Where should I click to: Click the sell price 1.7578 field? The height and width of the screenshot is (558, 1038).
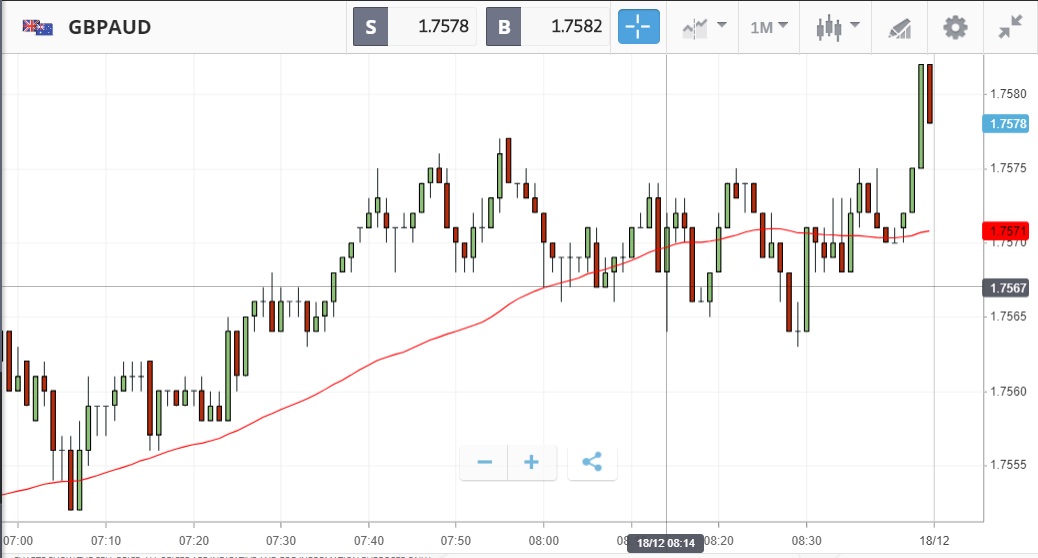(x=432, y=27)
